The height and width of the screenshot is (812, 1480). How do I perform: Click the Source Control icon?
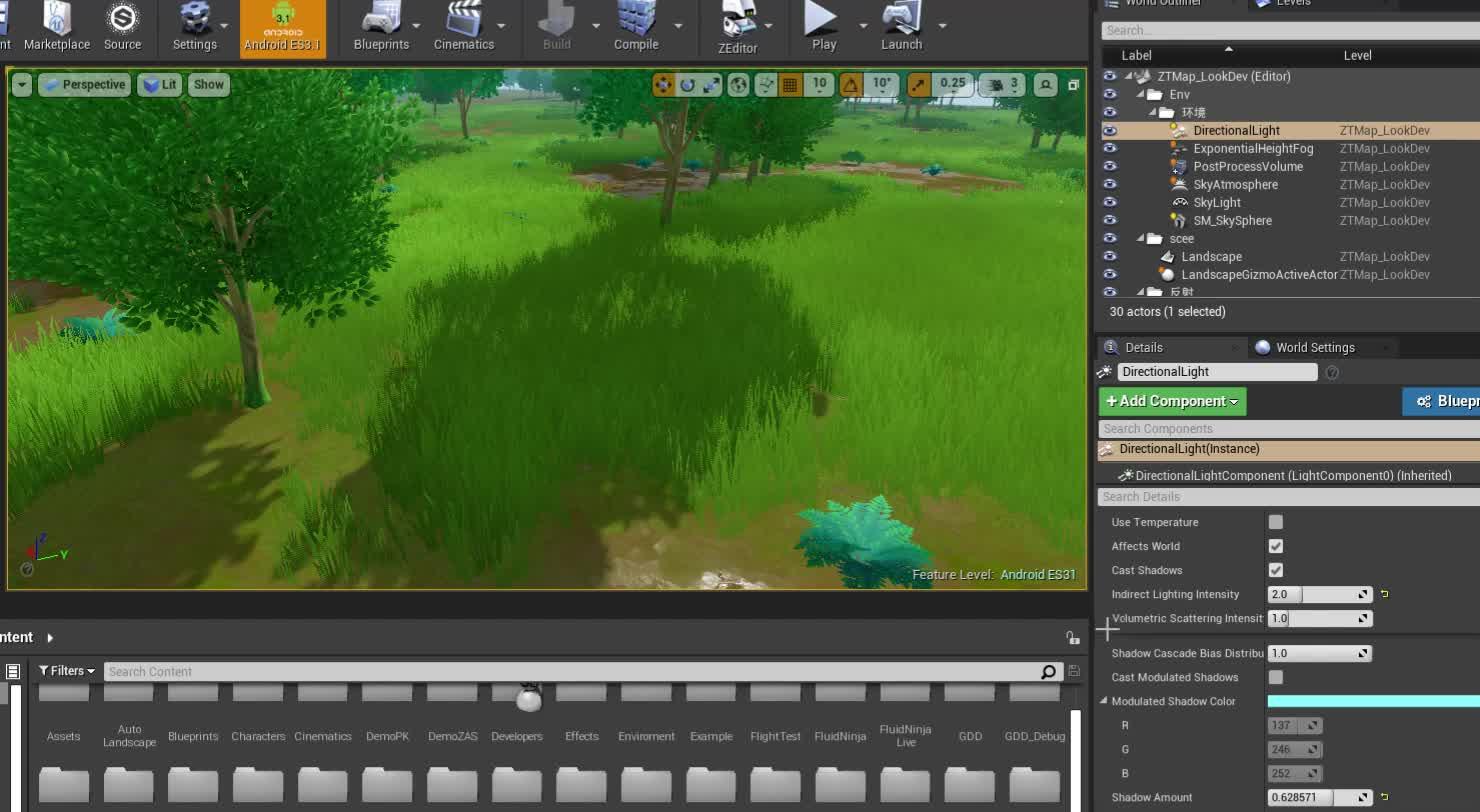122,27
